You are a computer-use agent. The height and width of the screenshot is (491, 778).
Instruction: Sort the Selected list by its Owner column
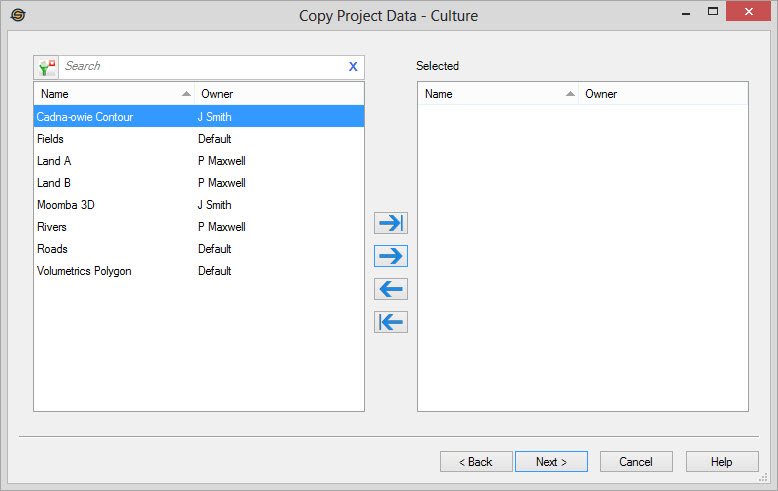point(663,94)
